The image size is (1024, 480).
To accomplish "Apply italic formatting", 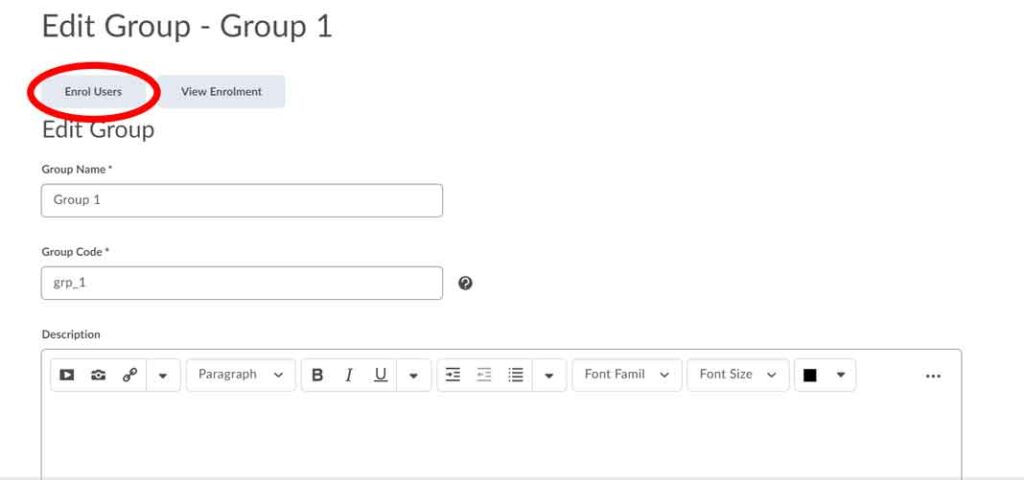I will pyautogui.click(x=349, y=375).
